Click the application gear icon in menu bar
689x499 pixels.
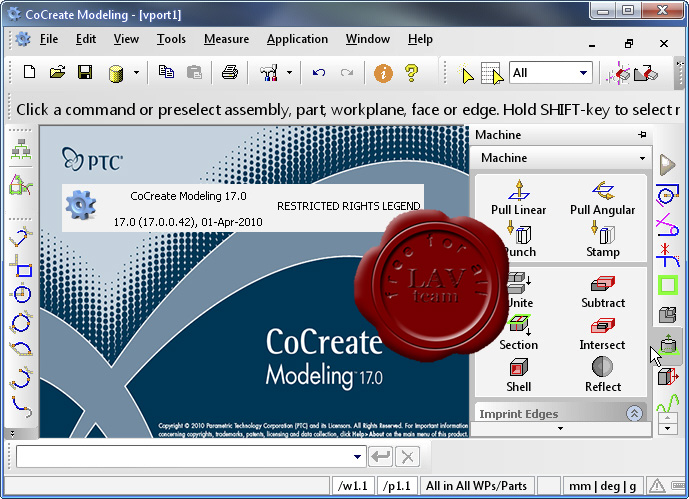23,39
